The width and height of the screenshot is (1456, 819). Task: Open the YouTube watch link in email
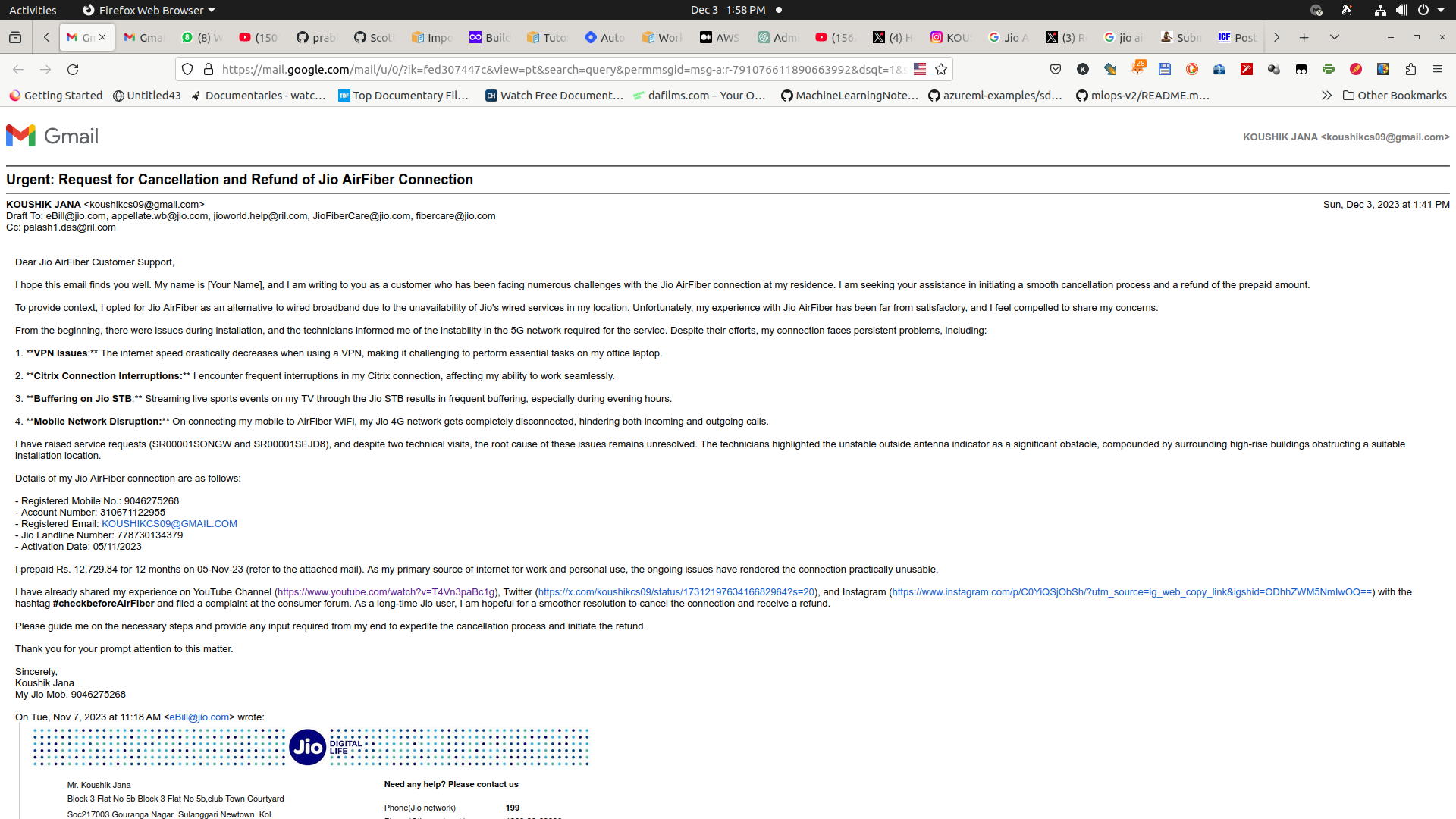(x=386, y=592)
